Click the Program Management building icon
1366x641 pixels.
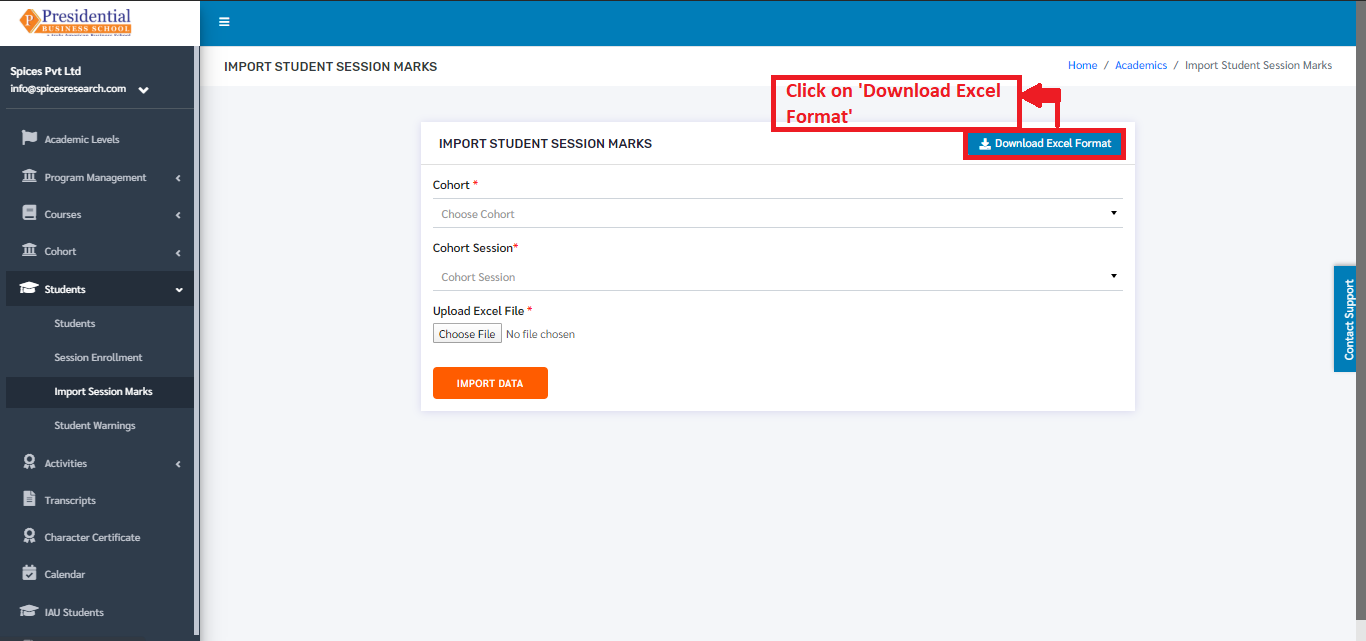pyautogui.click(x=29, y=176)
